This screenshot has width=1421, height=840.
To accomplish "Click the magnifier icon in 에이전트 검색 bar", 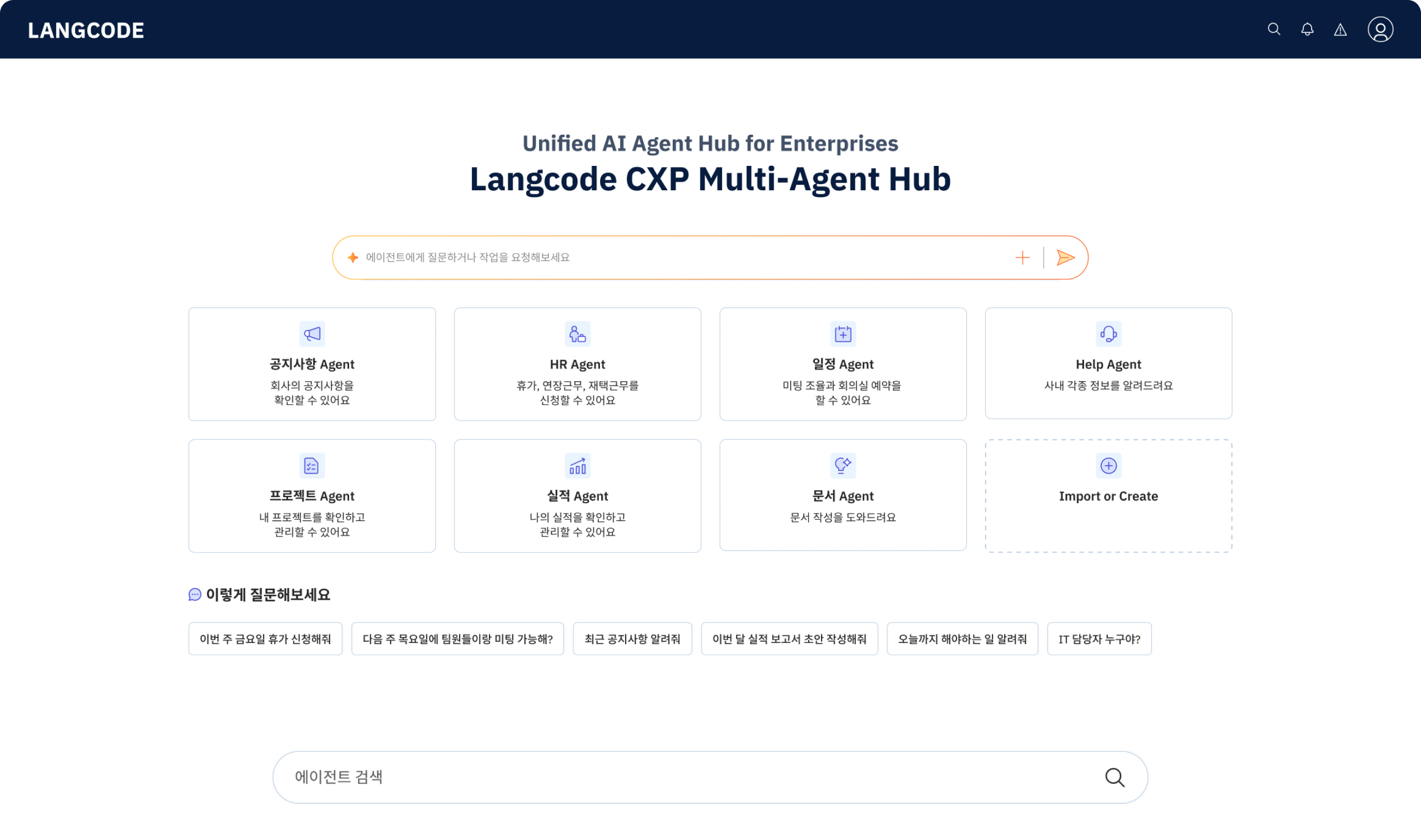I will pos(1115,778).
